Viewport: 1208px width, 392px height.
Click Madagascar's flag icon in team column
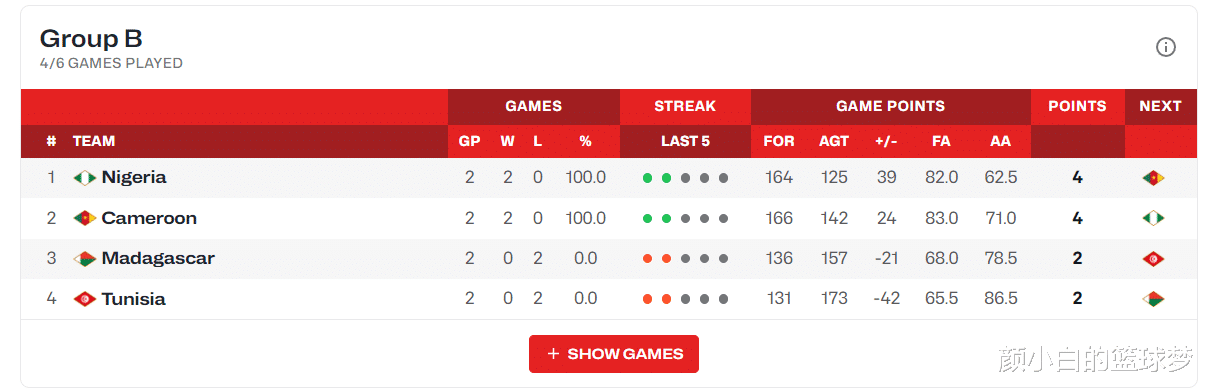(85, 259)
